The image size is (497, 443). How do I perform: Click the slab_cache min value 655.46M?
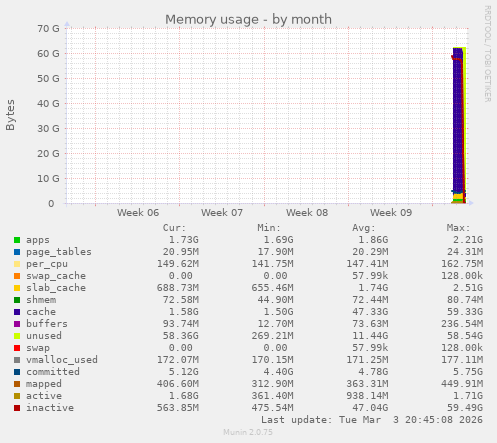coord(273,288)
